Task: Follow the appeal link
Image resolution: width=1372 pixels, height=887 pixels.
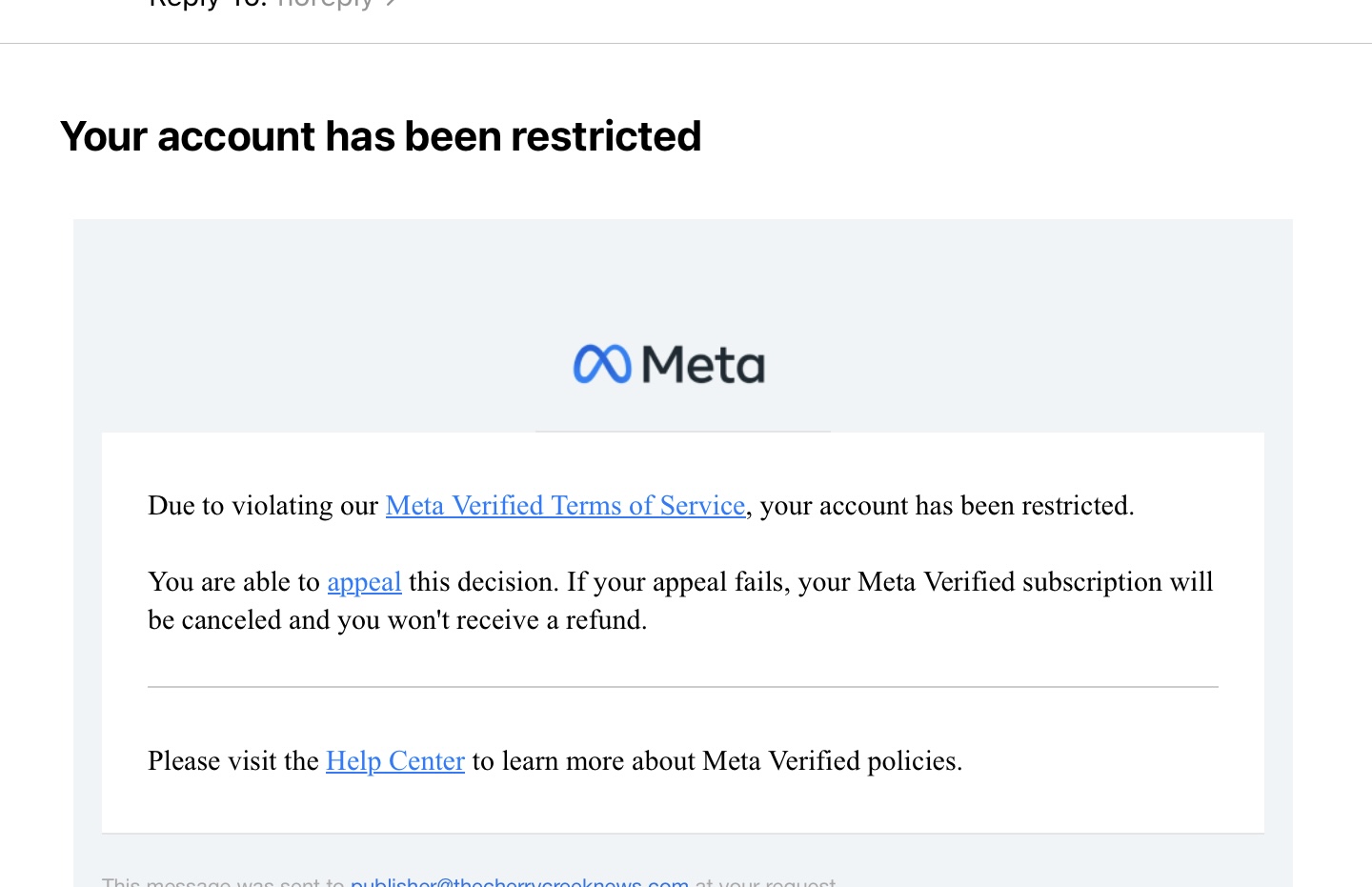Action: (364, 582)
